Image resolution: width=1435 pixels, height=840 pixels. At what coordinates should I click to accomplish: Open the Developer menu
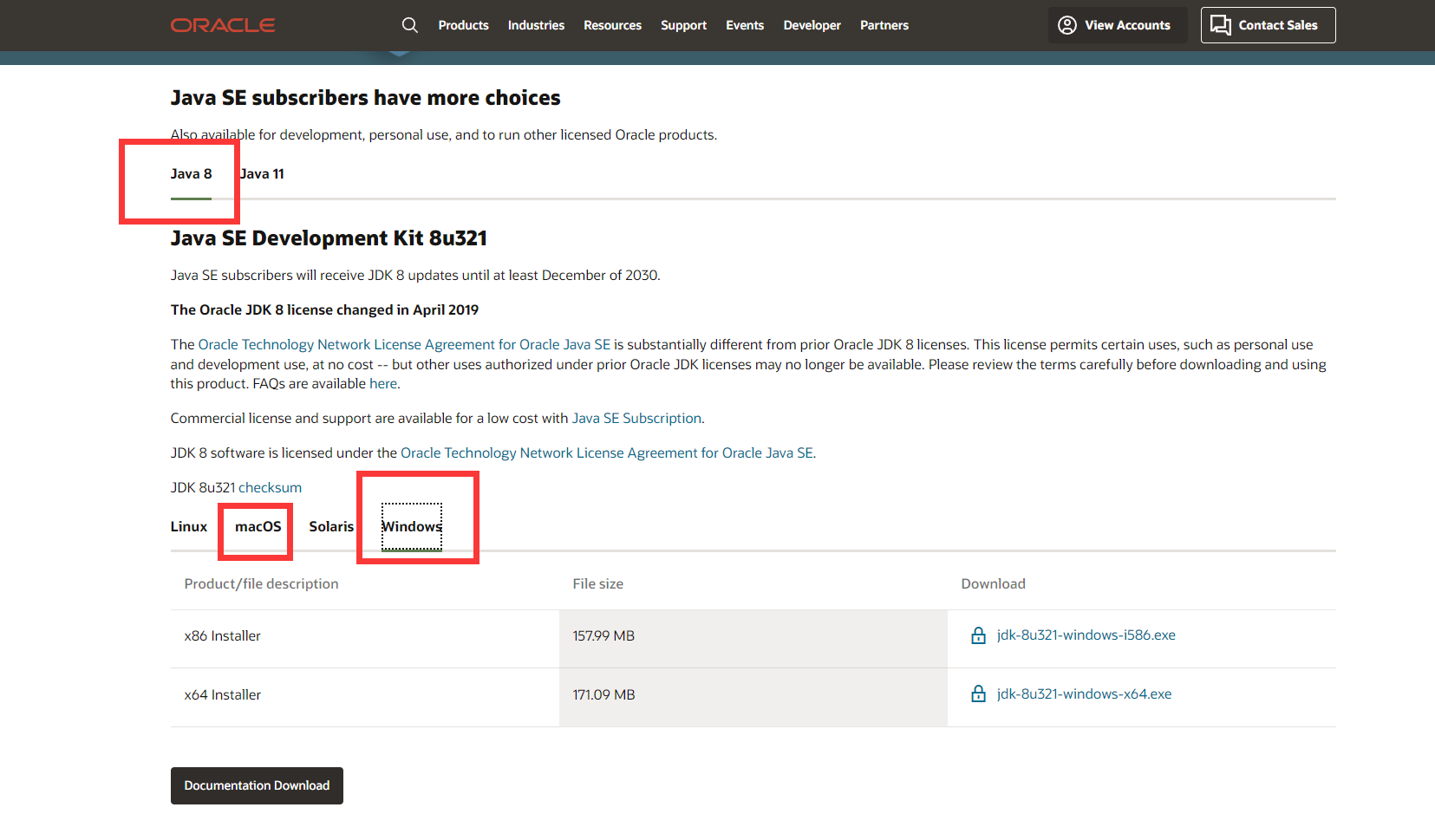click(x=812, y=25)
